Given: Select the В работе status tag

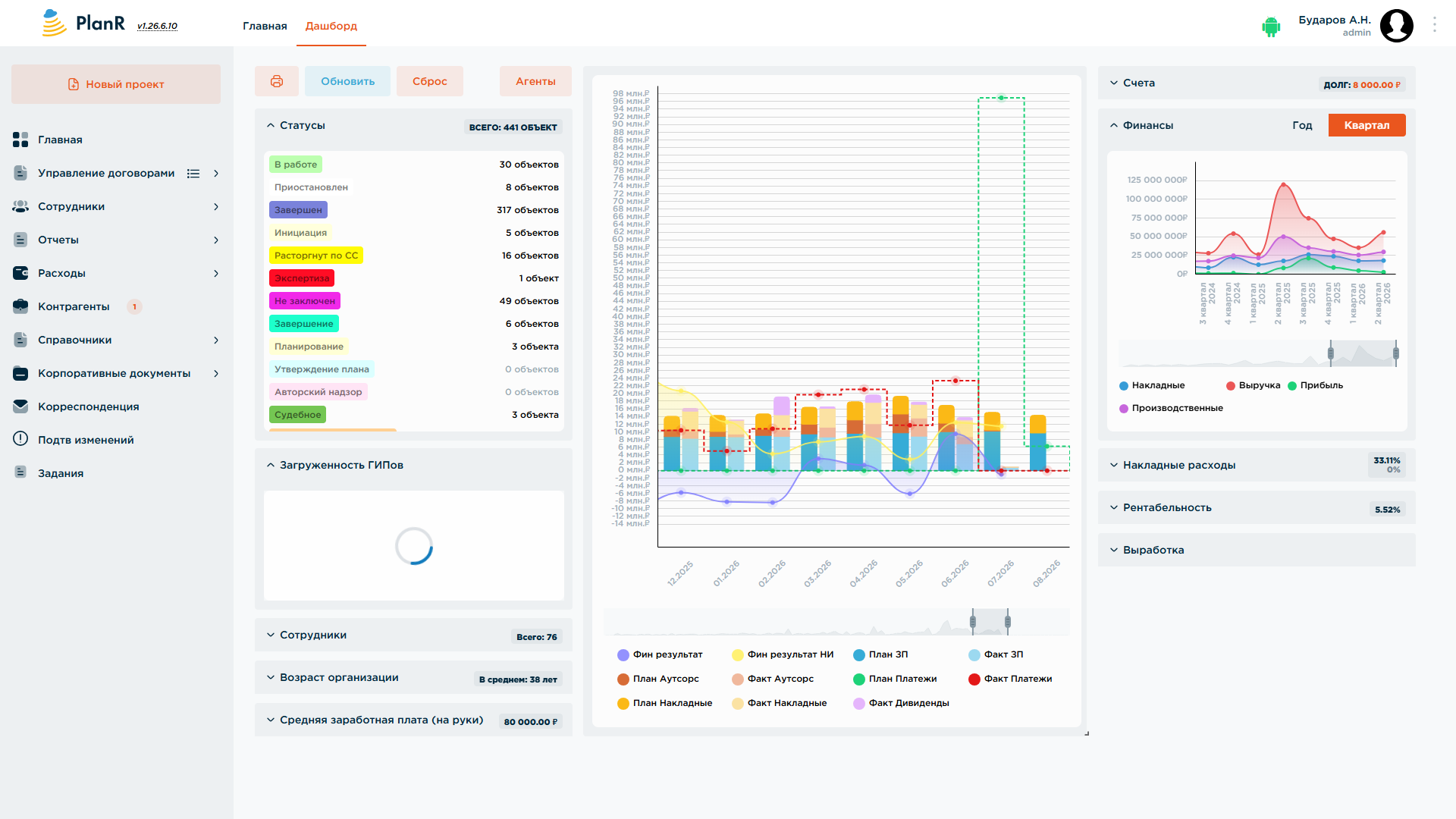Looking at the screenshot, I should pos(296,165).
